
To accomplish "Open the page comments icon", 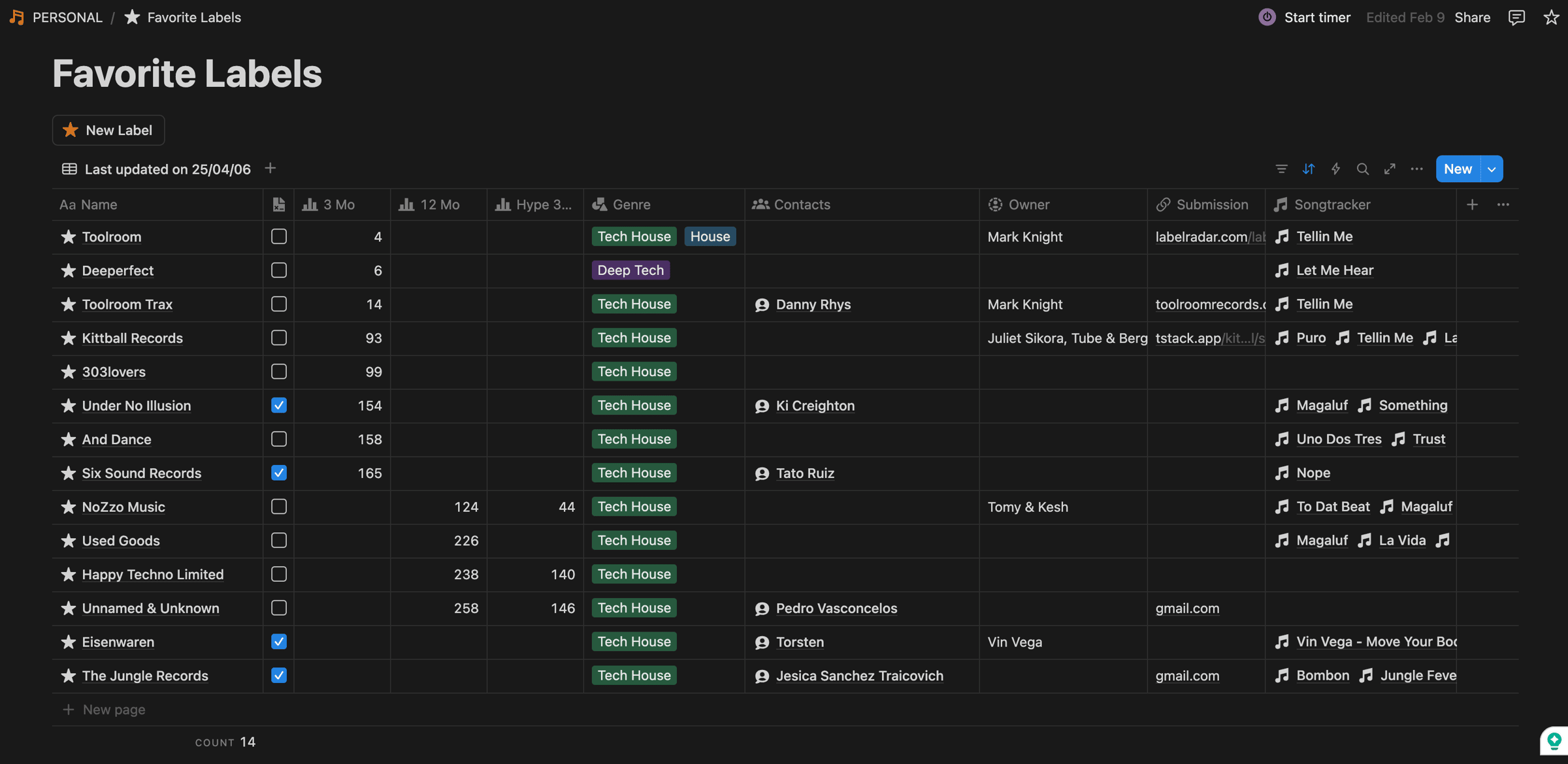I will 1516,18.
